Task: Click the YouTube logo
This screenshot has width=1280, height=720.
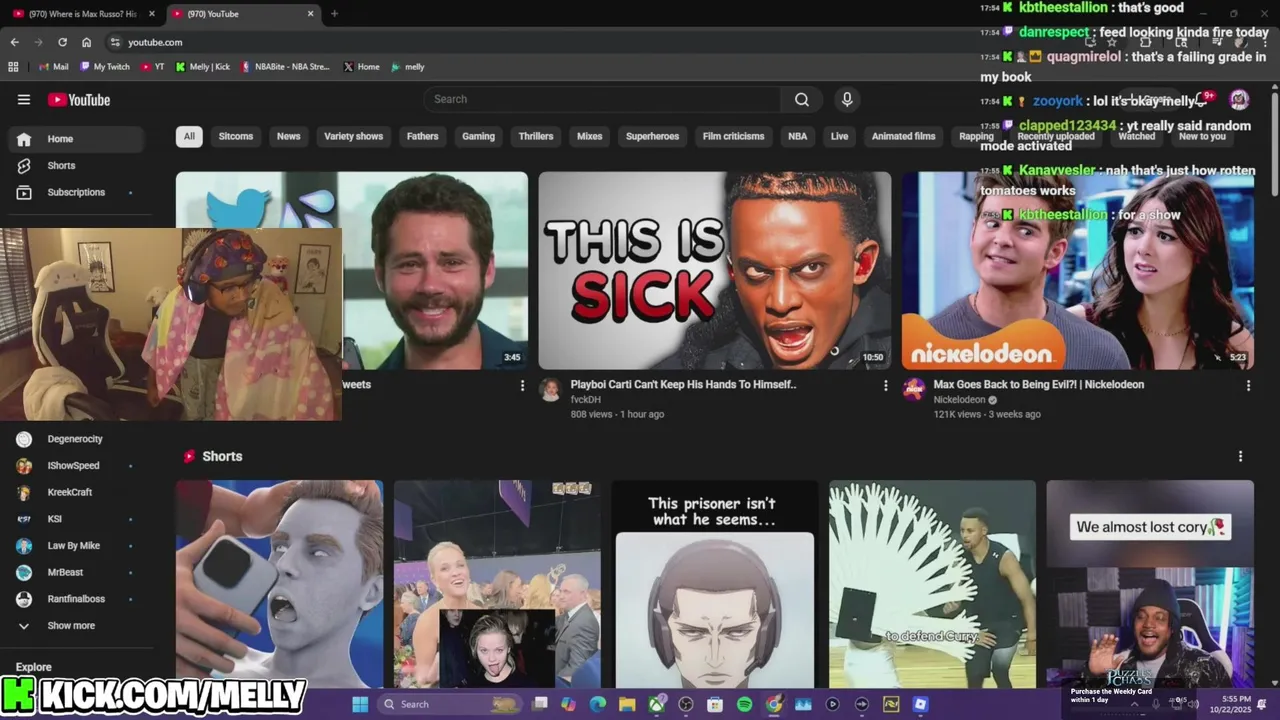Action: (79, 99)
